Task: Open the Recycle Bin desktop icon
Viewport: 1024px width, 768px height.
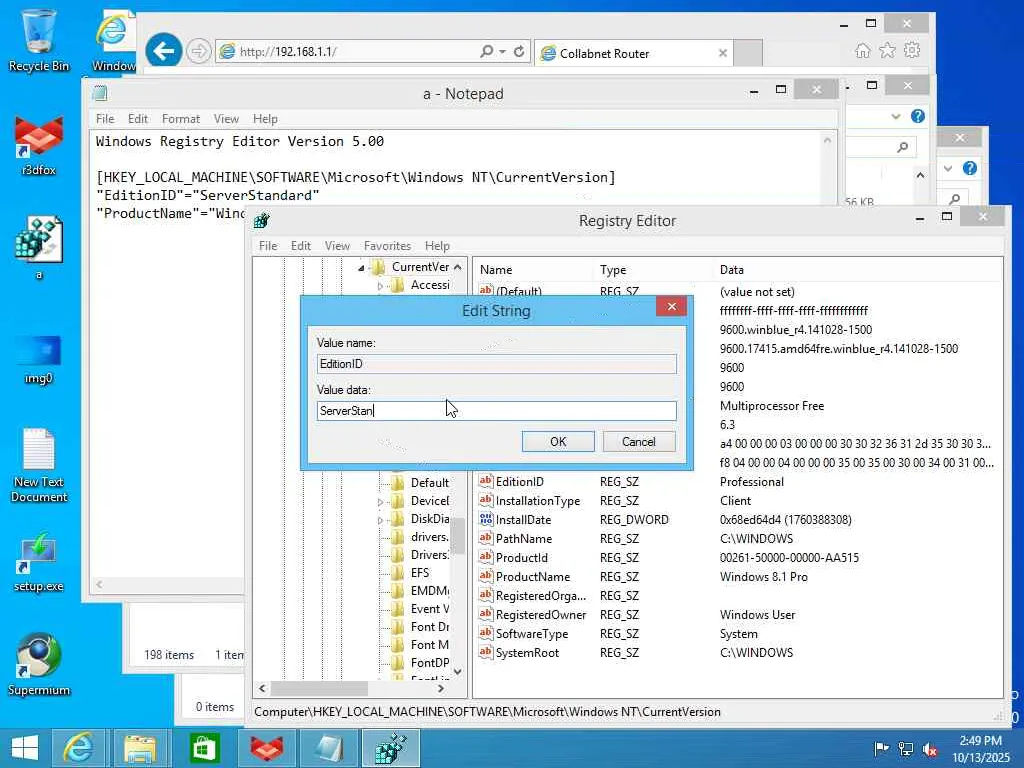Action: pos(39,40)
